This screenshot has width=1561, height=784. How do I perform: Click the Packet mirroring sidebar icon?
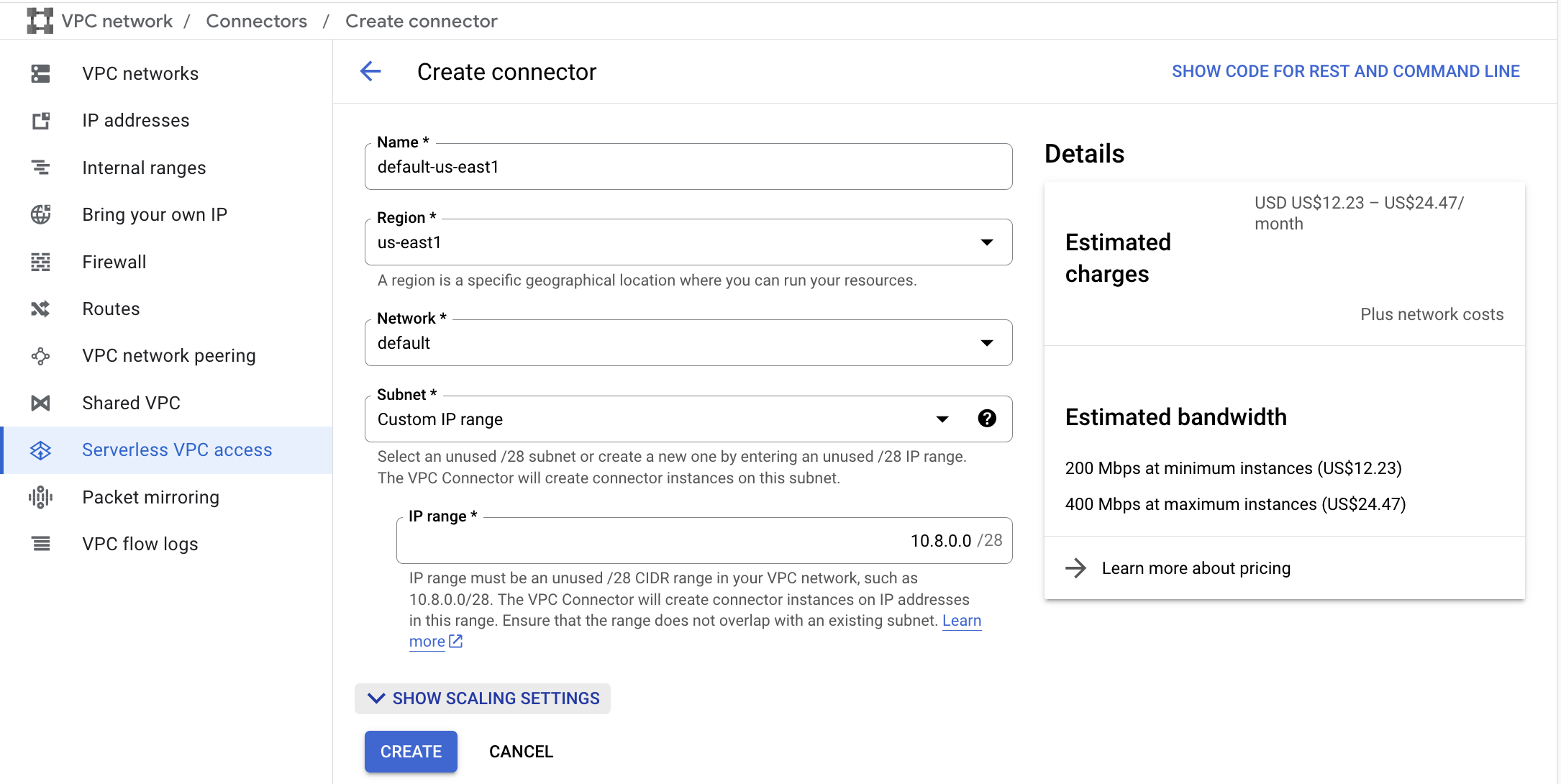[41, 497]
